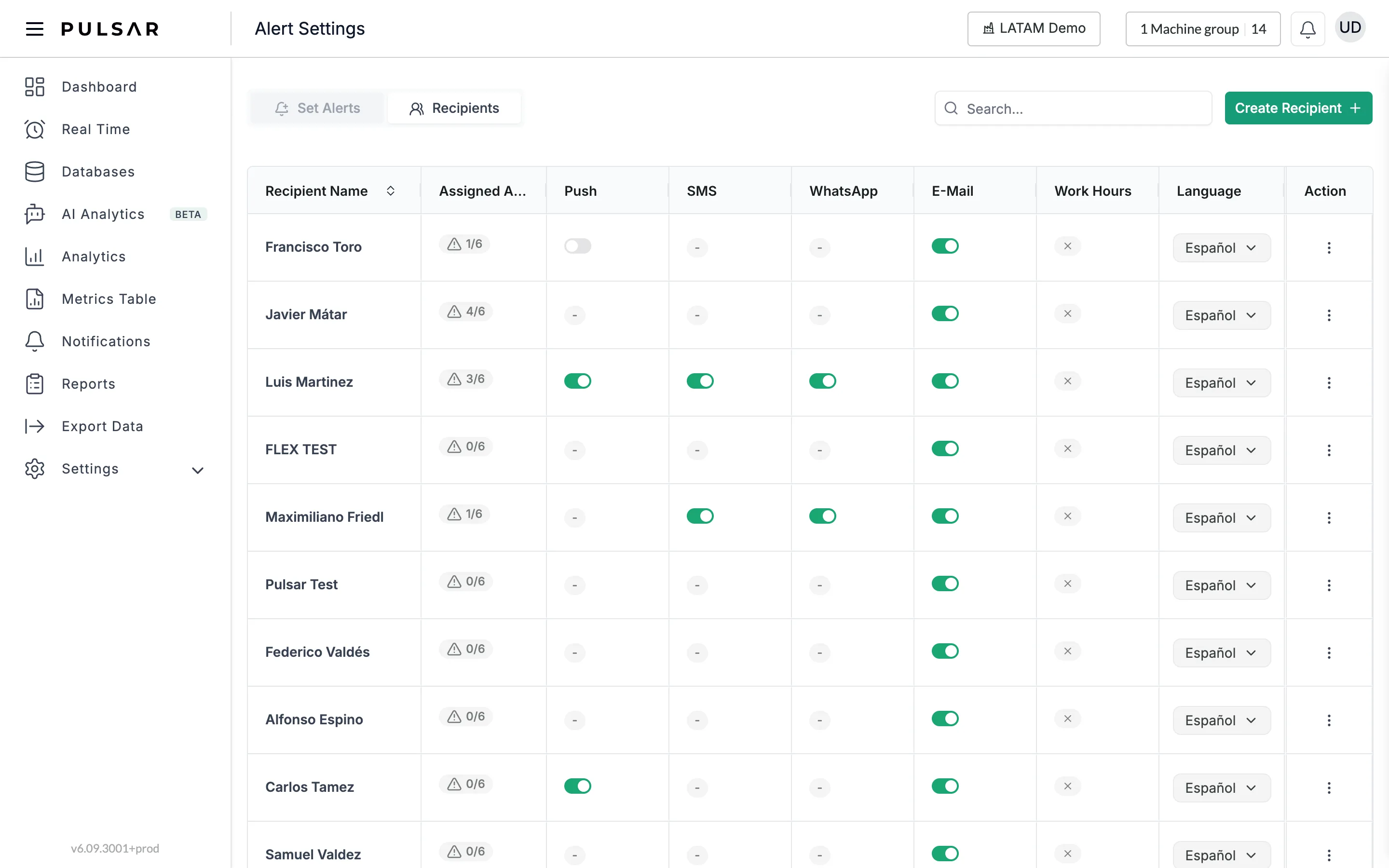The height and width of the screenshot is (868, 1389).
Task: Open actions menu for Pulsar Test
Action: point(1329,585)
